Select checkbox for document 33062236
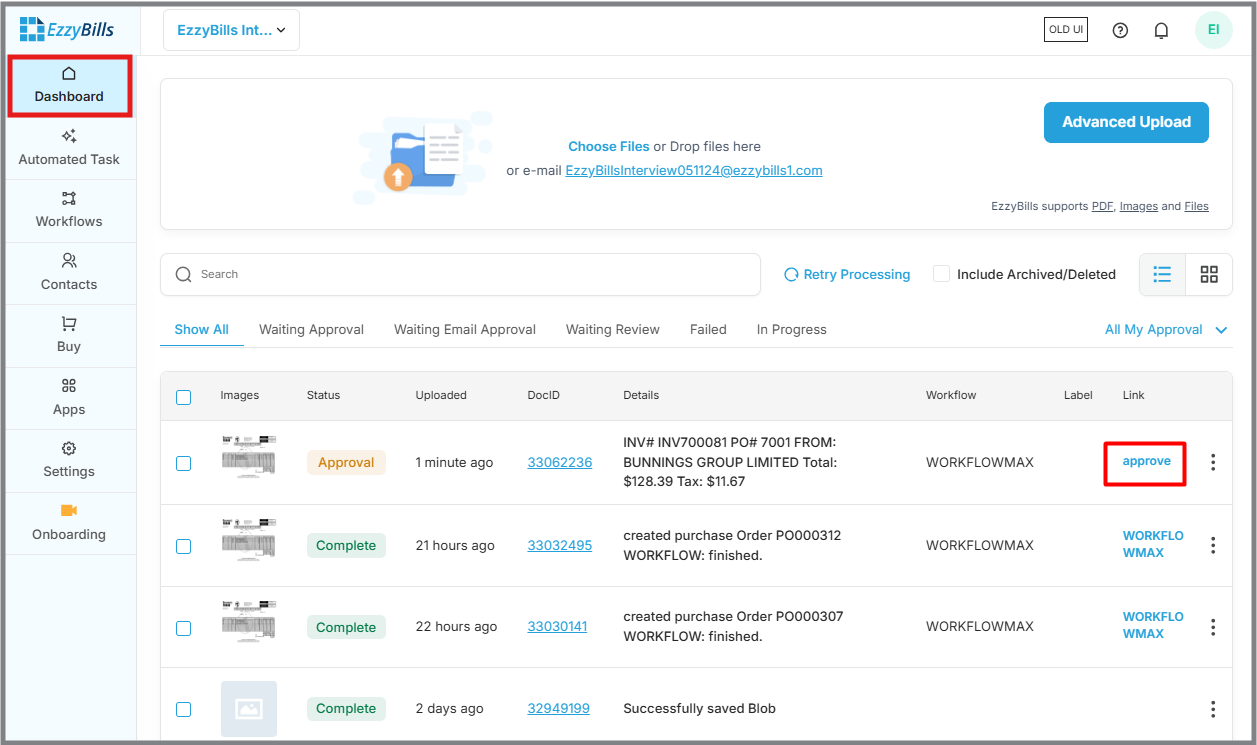Image resolution: width=1257 pixels, height=745 pixels. [x=184, y=463]
